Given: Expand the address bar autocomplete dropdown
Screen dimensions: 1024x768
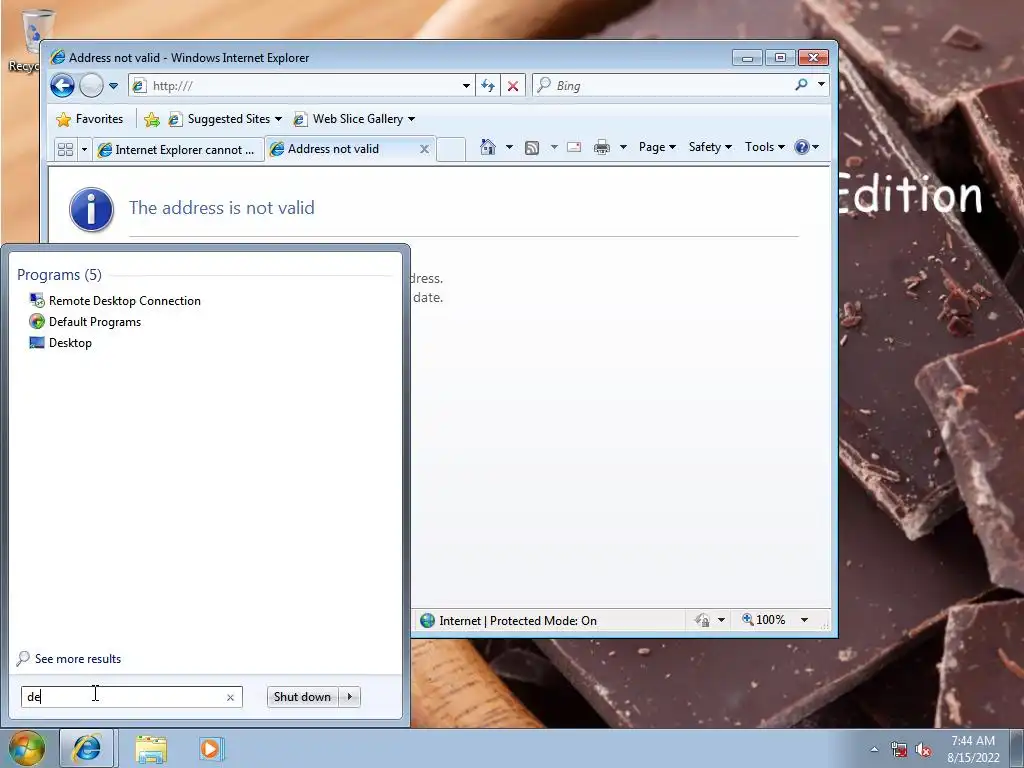Looking at the screenshot, I should (466, 86).
